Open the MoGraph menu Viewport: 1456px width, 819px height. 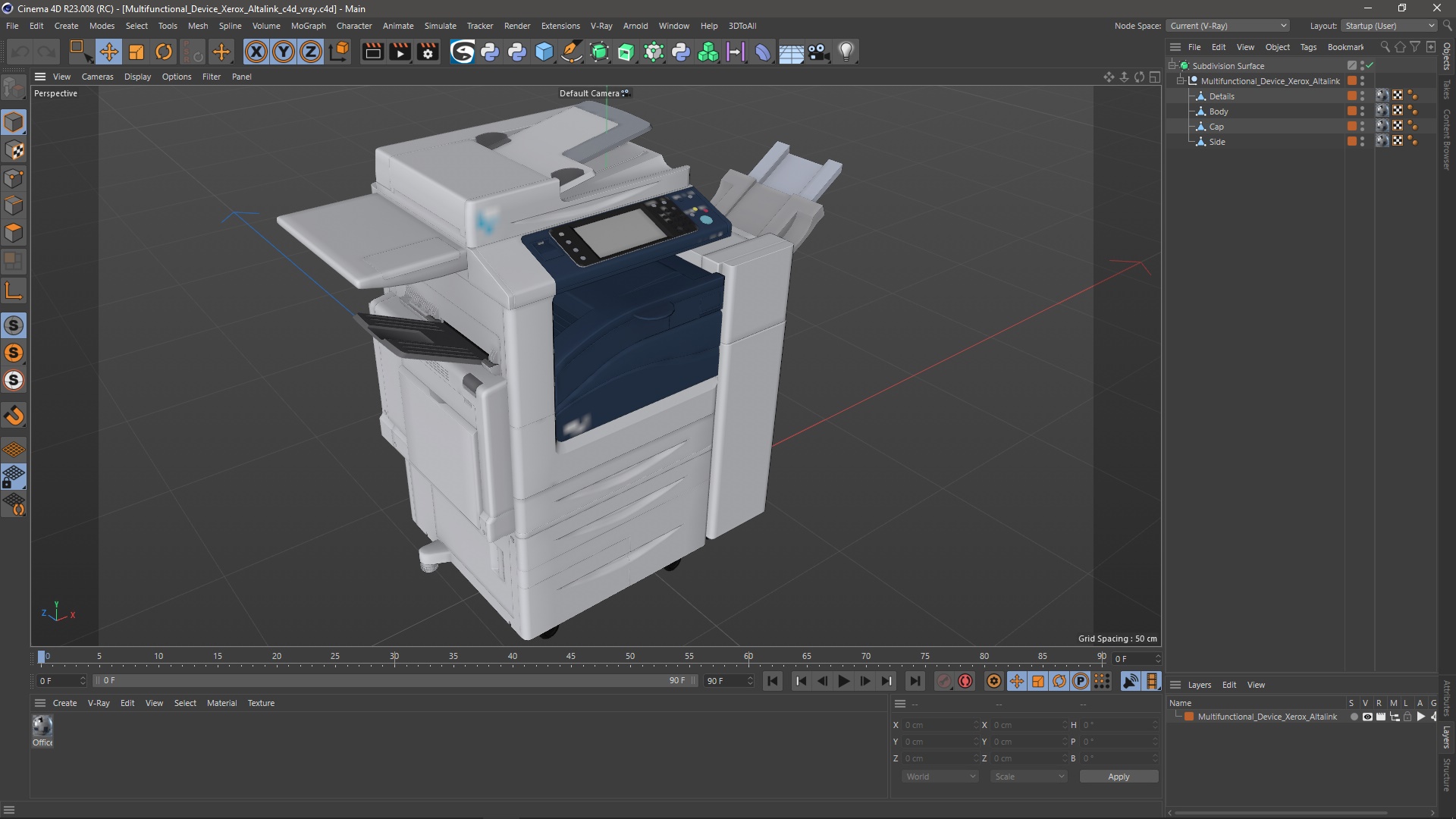tap(308, 26)
